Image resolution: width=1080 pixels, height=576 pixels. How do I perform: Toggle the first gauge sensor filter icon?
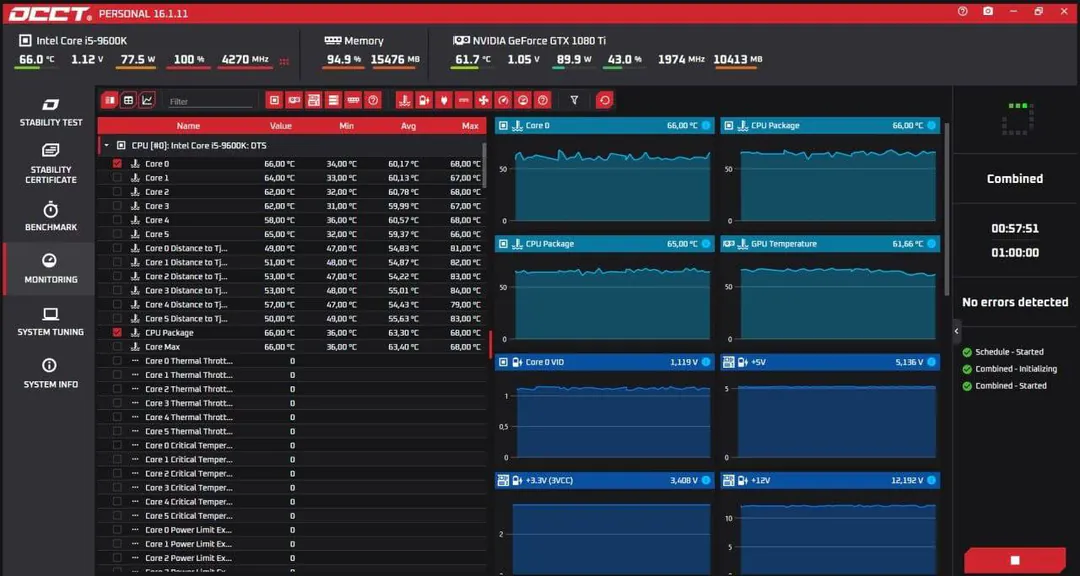click(503, 101)
